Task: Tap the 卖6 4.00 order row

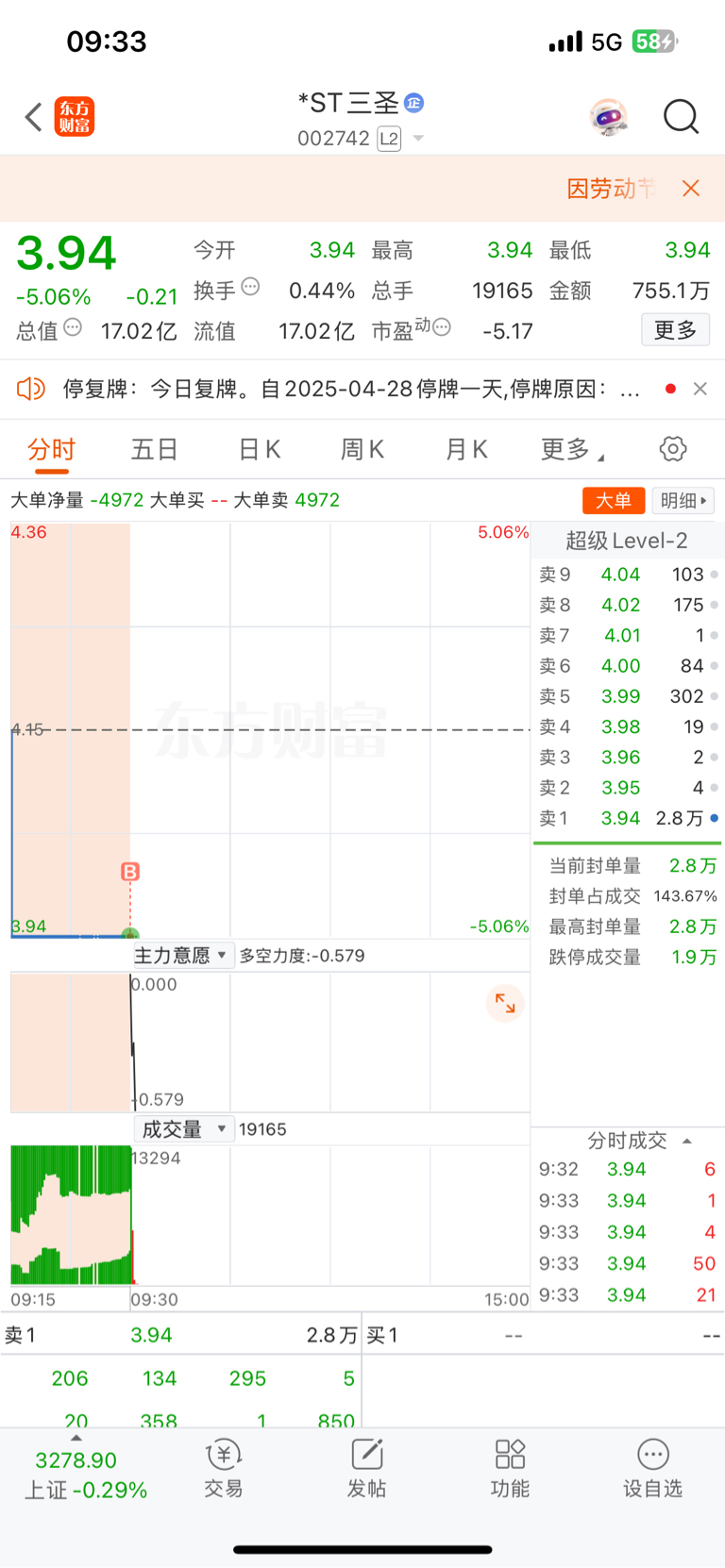Action: coord(627,666)
